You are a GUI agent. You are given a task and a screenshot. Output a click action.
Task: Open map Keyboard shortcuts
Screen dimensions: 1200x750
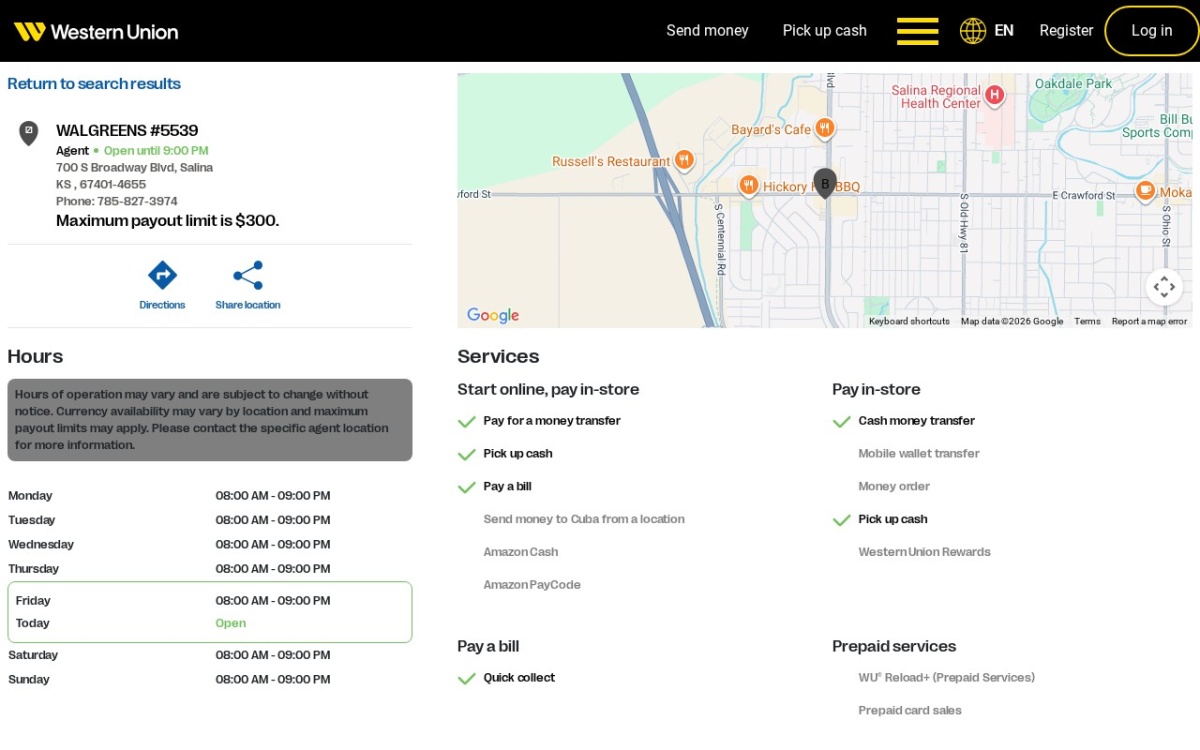pyautogui.click(x=909, y=321)
